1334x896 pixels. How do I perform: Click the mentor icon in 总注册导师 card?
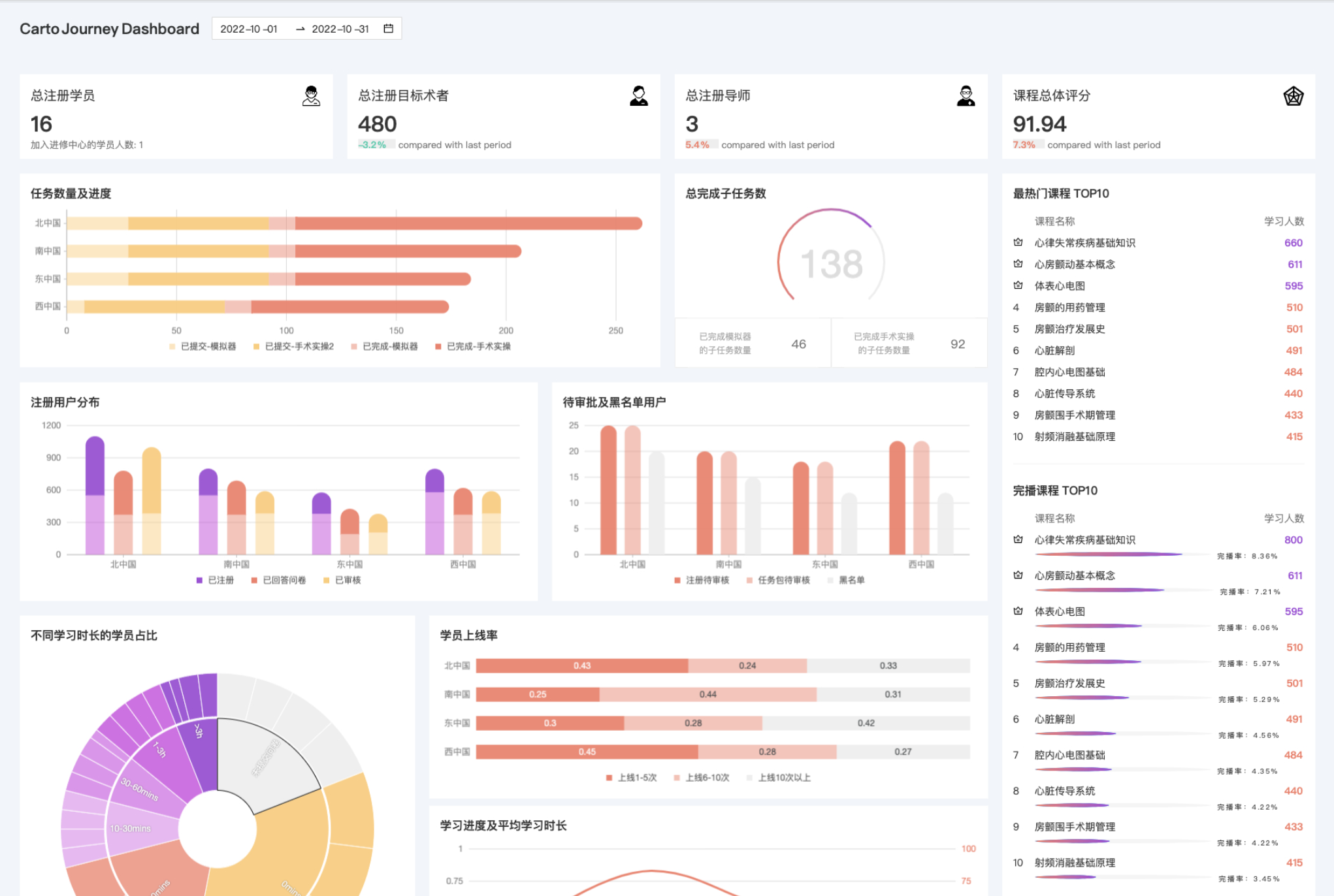pos(966,96)
